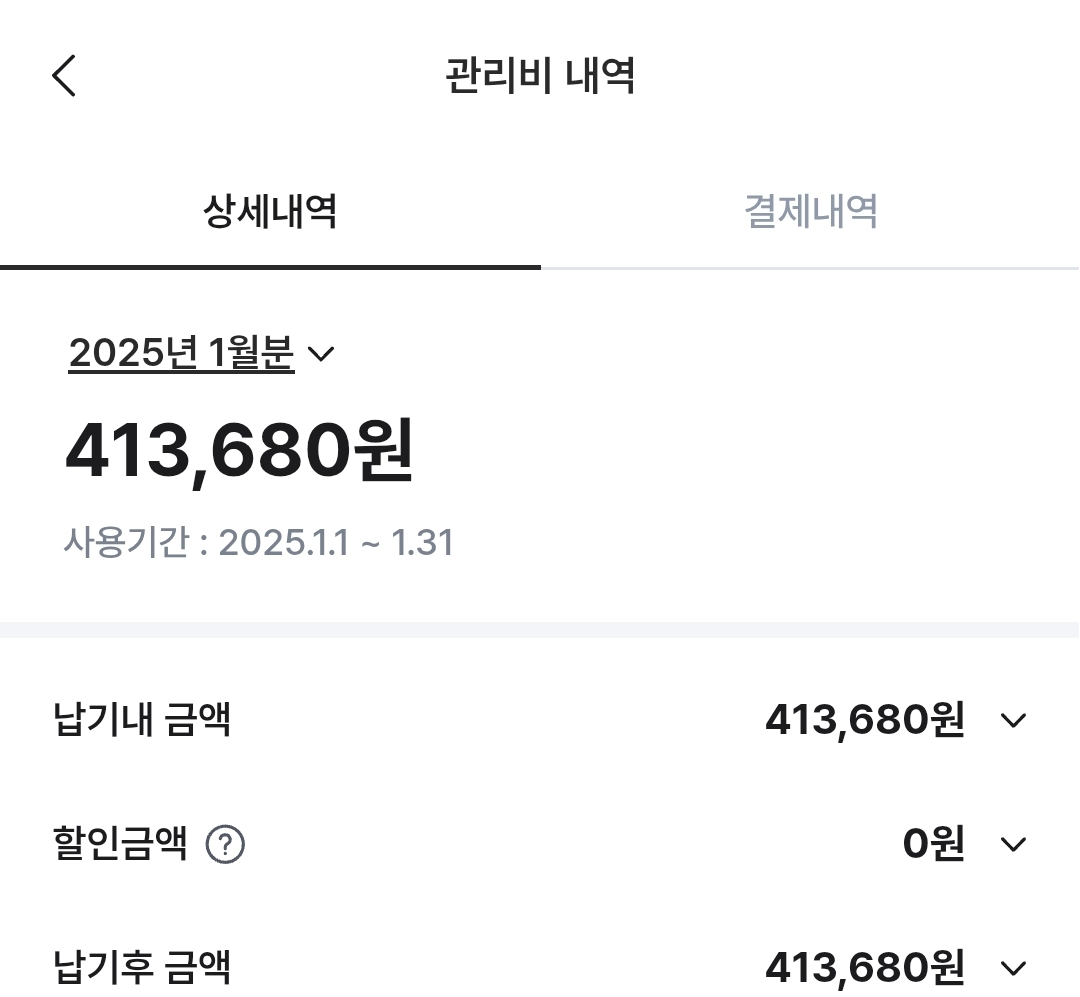Click the 413,680원 value in 납기후 금액 row
The image size is (1080, 997).
(x=864, y=968)
